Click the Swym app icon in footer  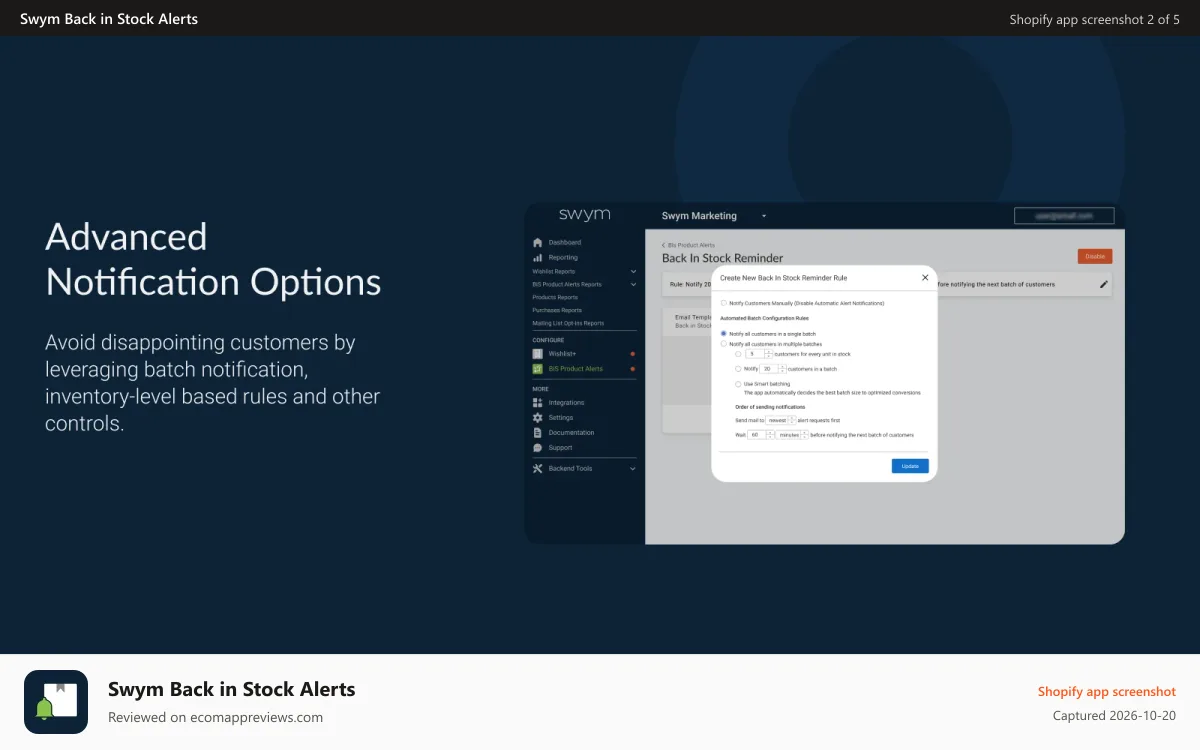(x=56, y=702)
